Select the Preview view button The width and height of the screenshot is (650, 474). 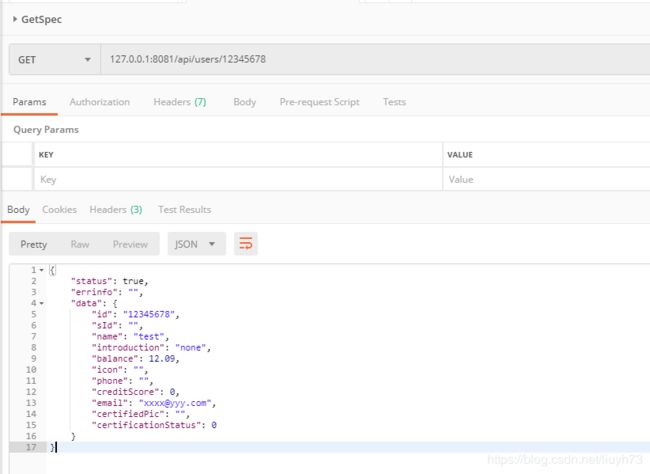(130, 244)
